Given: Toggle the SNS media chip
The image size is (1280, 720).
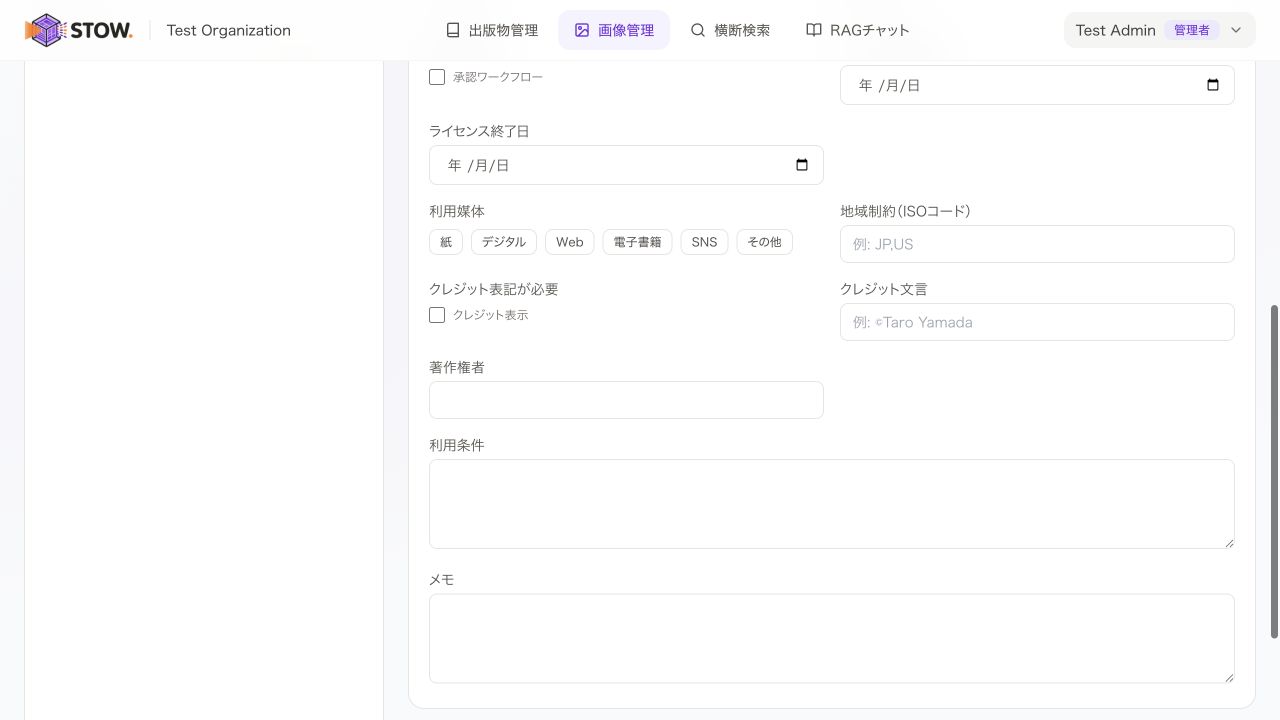Looking at the screenshot, I should pyautogui.click(x=704, y=242).
